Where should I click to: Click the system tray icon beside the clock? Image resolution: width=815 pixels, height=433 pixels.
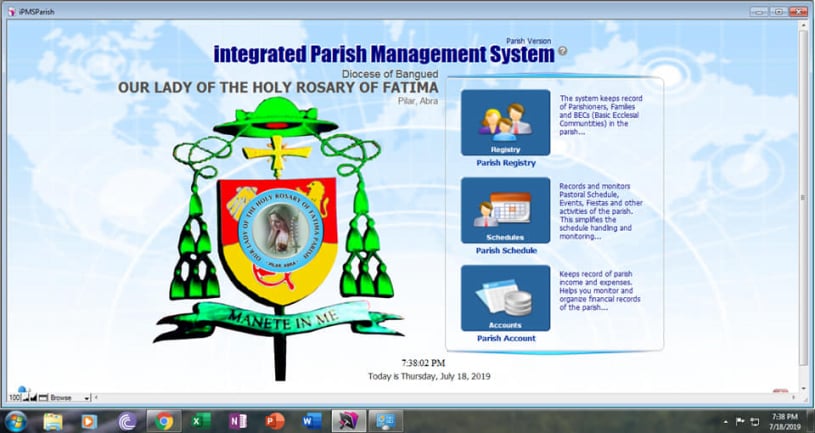point(755,422)
